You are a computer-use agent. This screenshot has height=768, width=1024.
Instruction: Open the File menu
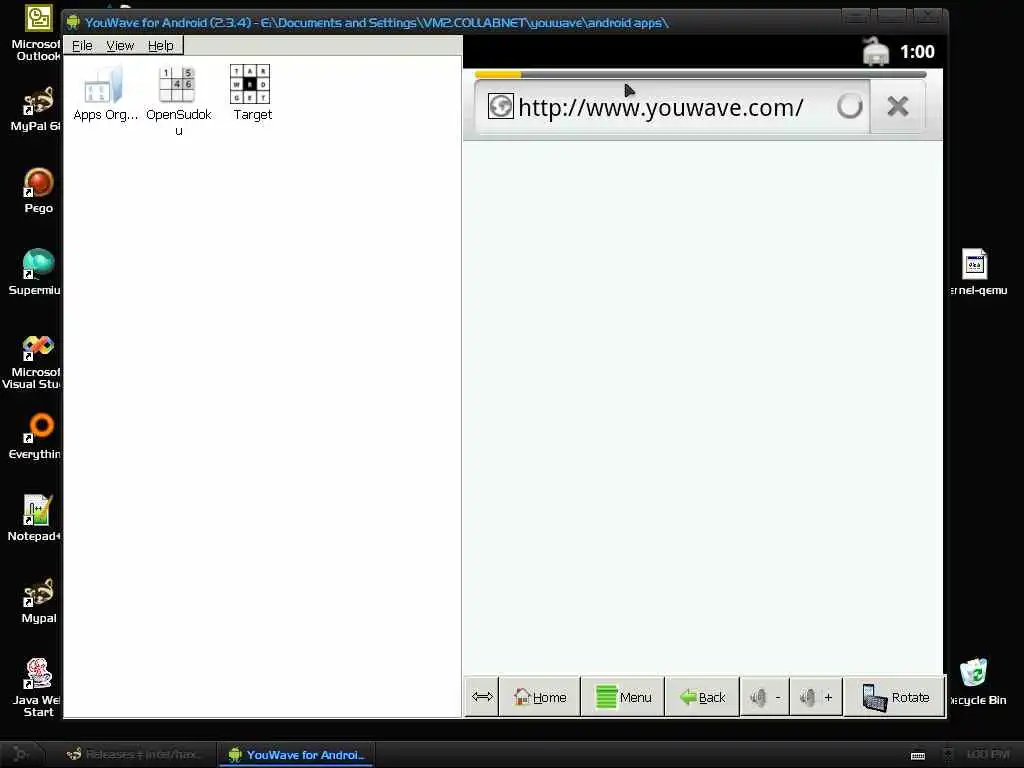tap(82, 46)
